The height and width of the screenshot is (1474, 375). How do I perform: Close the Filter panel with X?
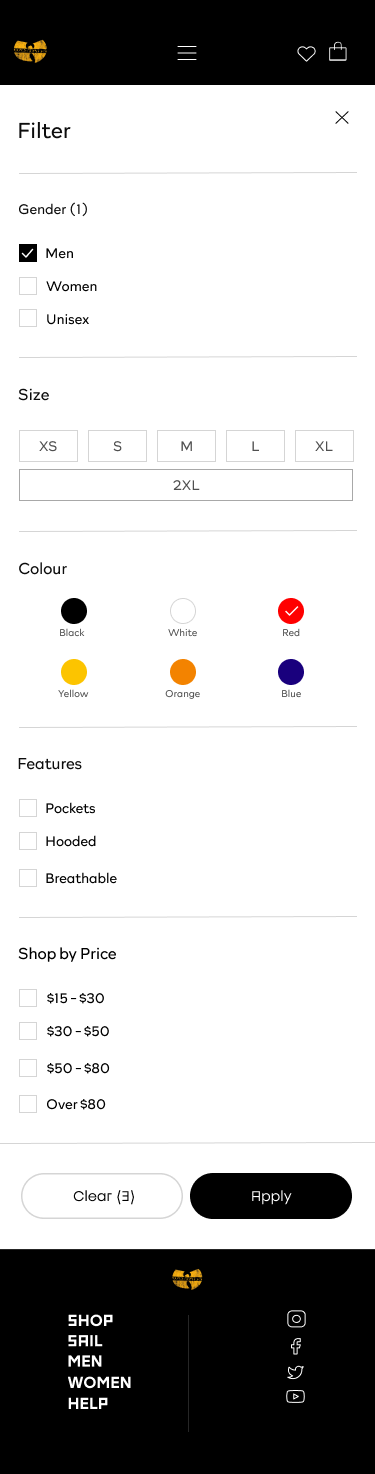point(342,118)
